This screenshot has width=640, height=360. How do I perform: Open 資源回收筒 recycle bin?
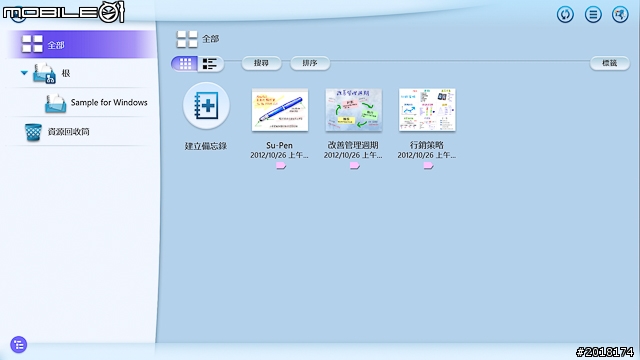57,132
